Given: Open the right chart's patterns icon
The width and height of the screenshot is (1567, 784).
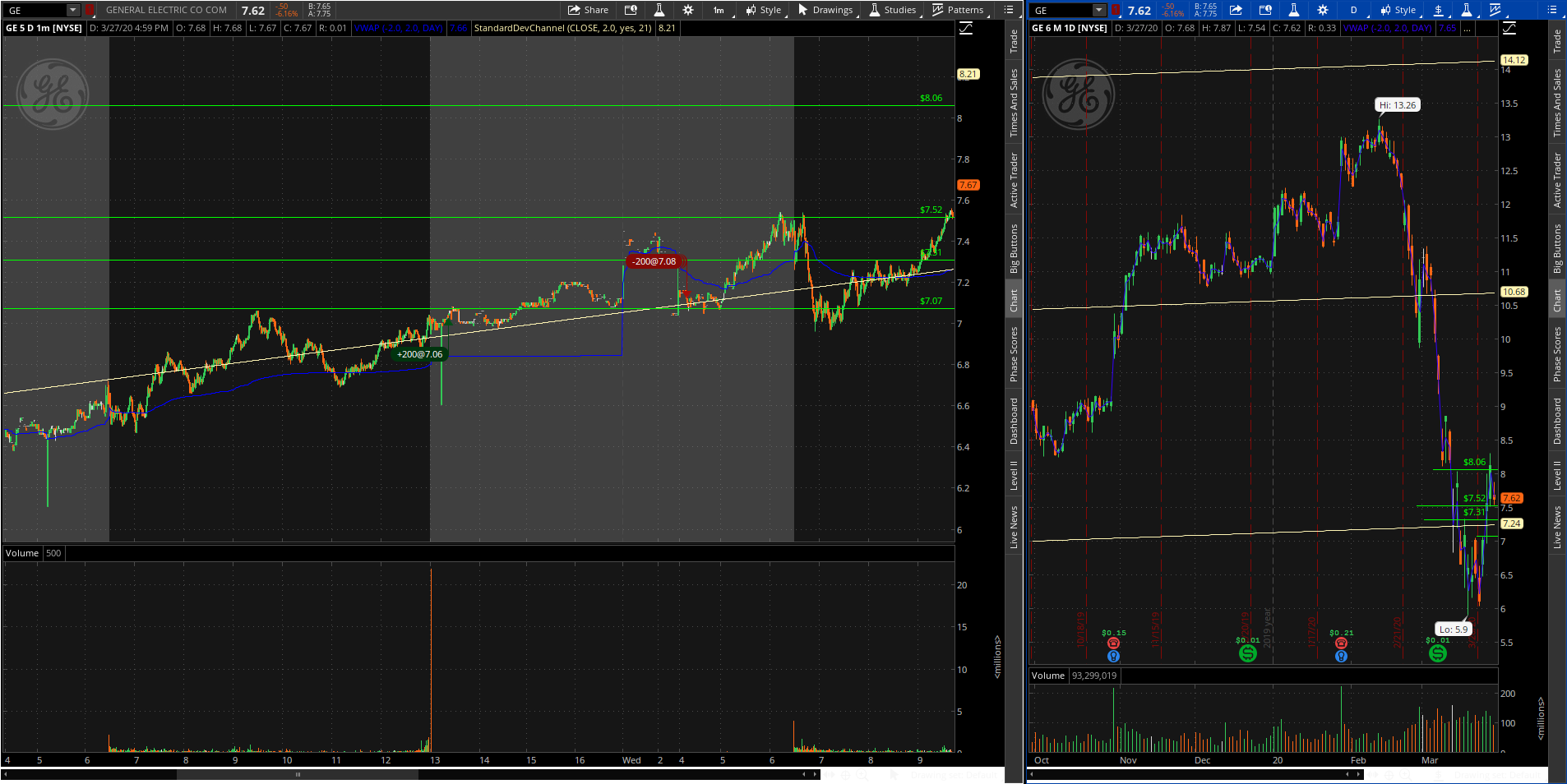Looking at the screenshot, I should (x=1495, y=10).
